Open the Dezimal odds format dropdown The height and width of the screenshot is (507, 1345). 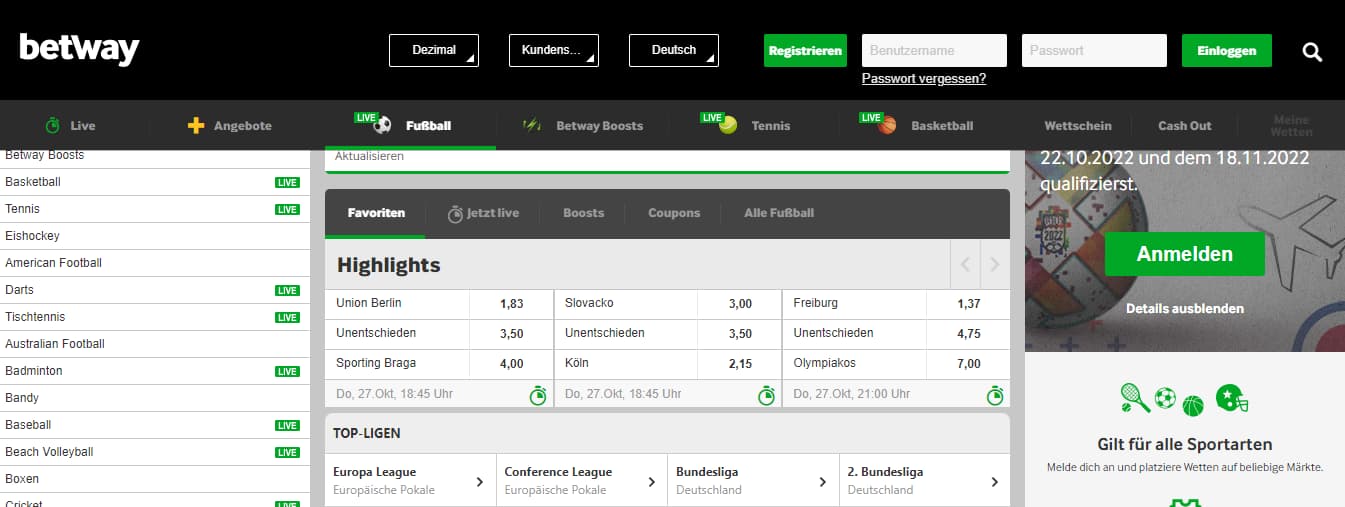(434, 50)
